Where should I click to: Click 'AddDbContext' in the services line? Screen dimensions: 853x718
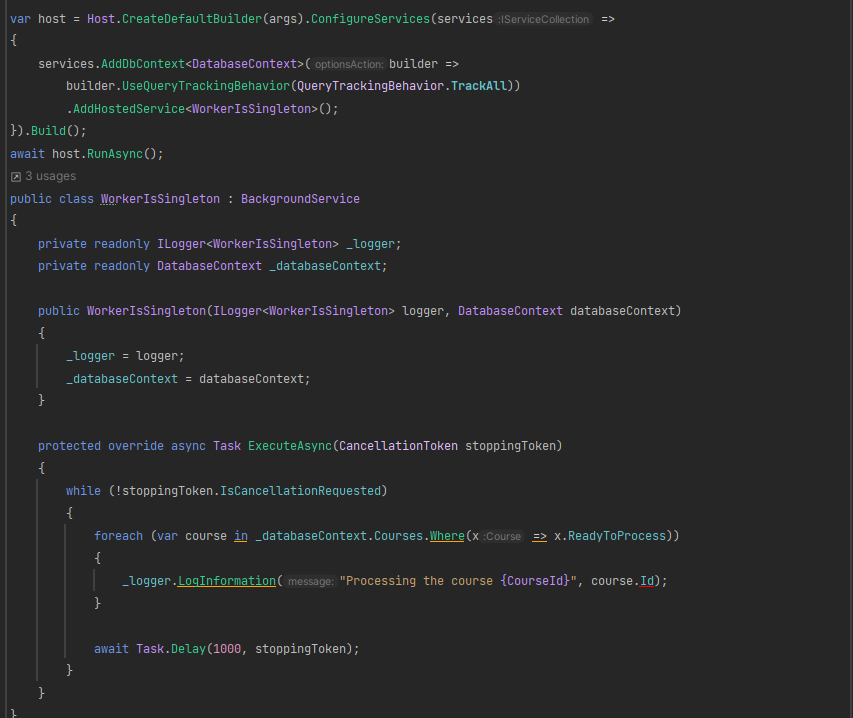tap(143, 64)
